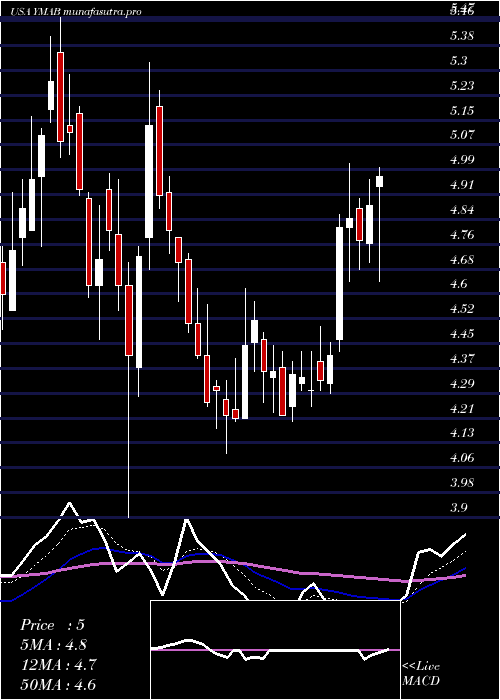This screenshot has height=700, width=500.
Task: Click the last white candlestick near 4.91
Action: point(379,181)
